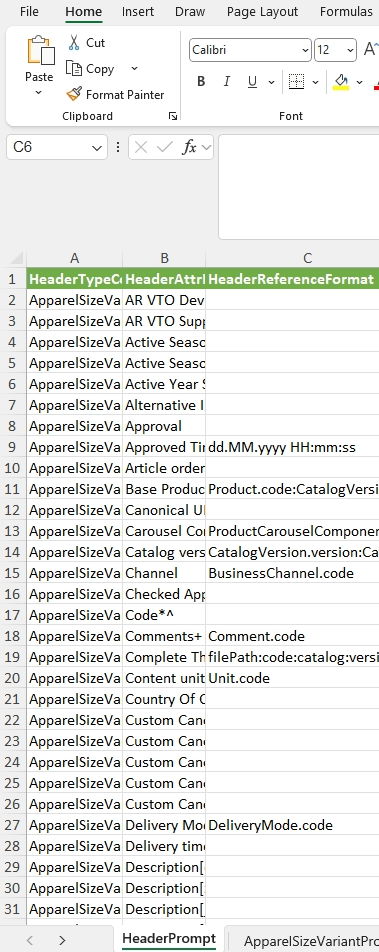379x952 pixels.
Task: Select the Product.code:CatalogVersi cell
Action: pyautogui.click(x=292, y=489)
